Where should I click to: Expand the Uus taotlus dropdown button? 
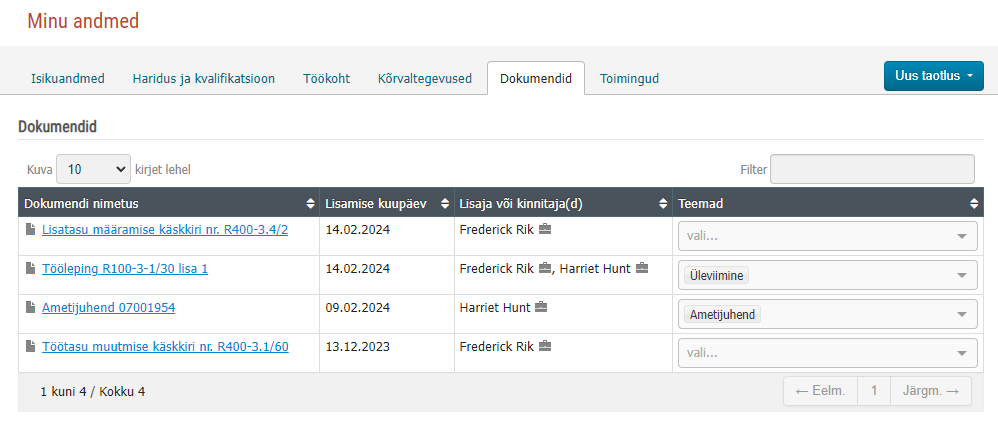(934, 76)
